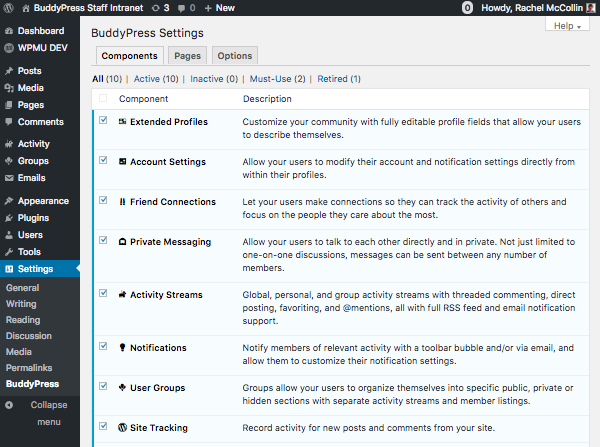Open Media settings submenu item

[19, 352]
